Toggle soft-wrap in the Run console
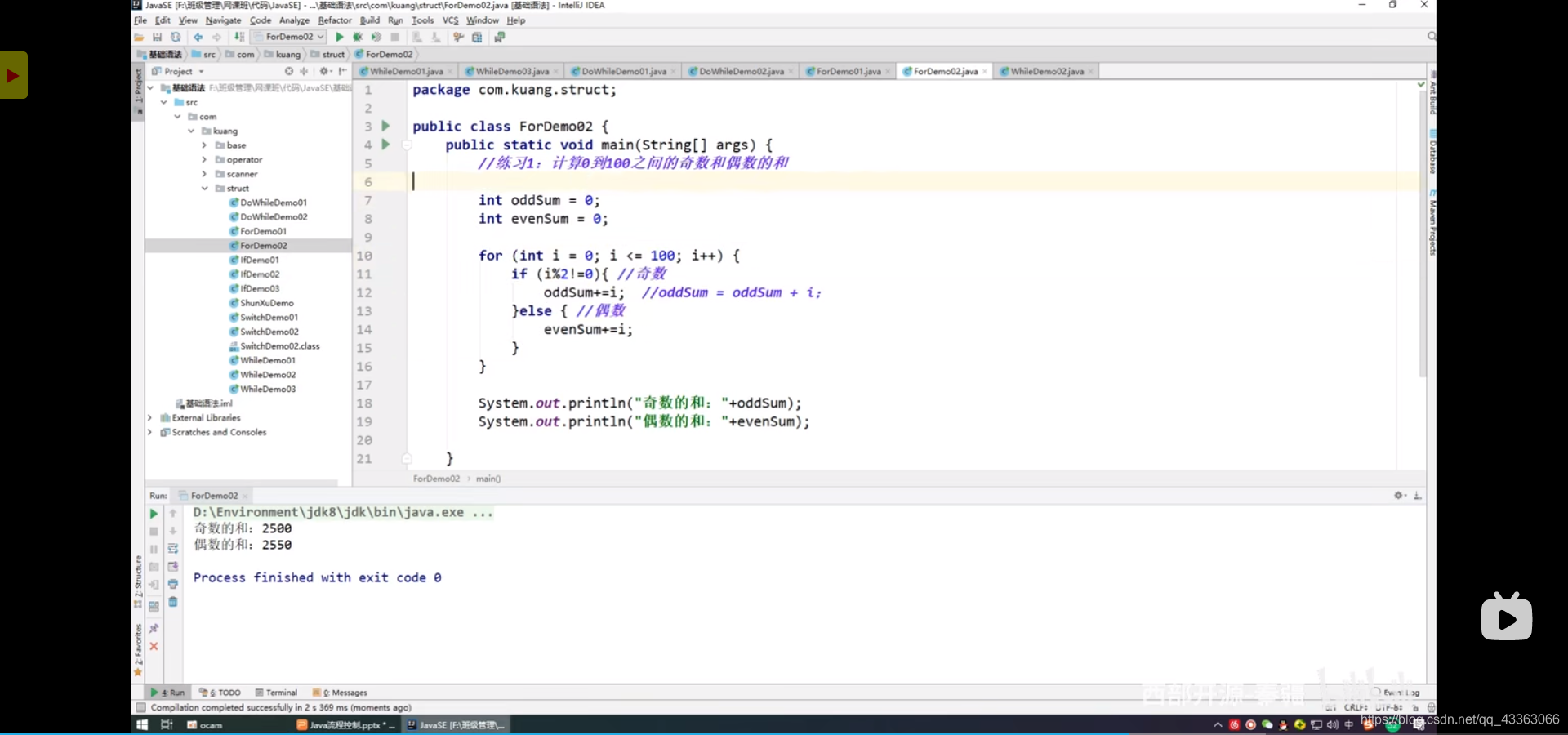The height and width of the screenshot is (735, 1568). 173,549
